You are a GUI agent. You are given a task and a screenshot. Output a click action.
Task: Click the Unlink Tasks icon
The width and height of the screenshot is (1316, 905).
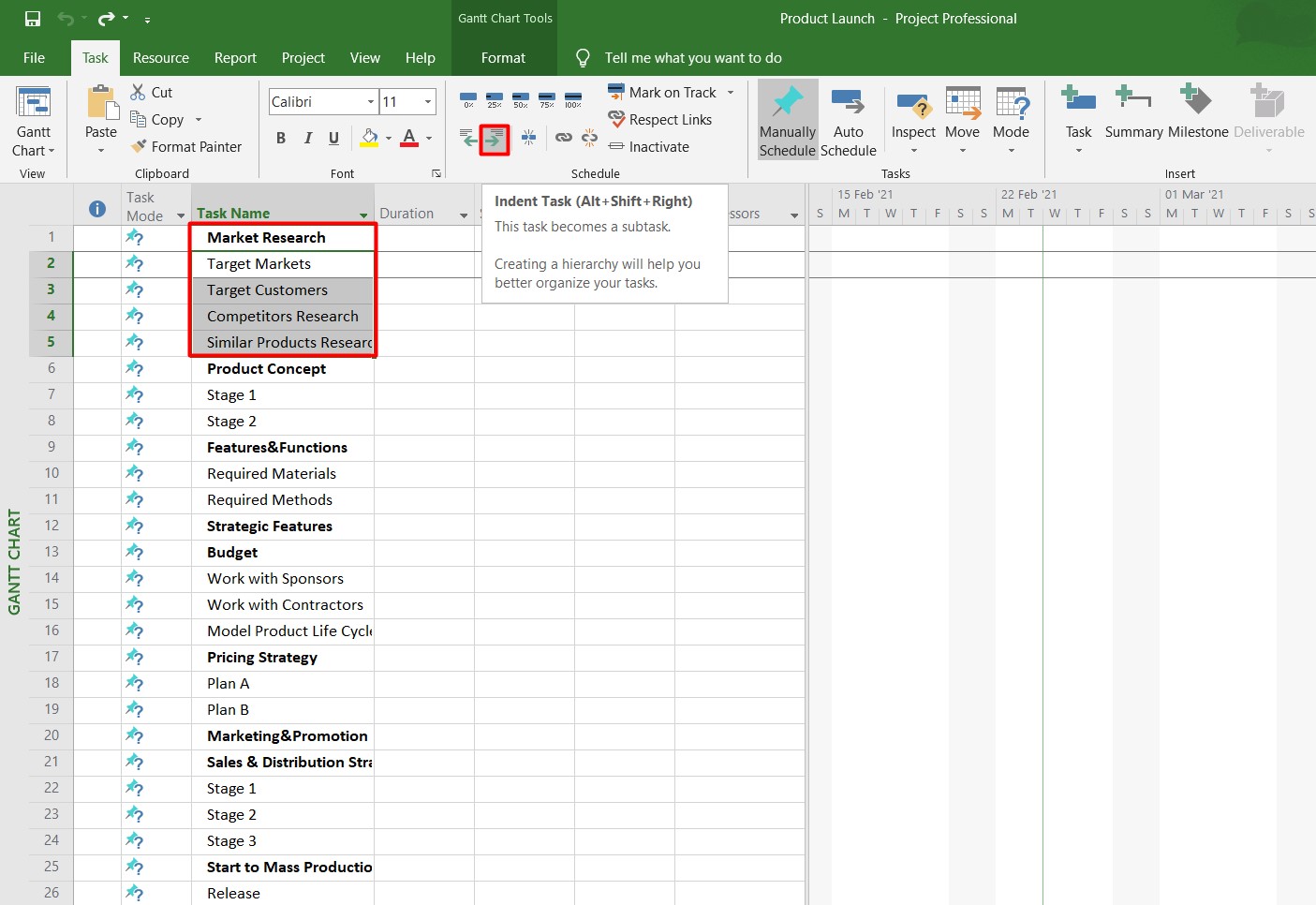click(x=589, y=137)
